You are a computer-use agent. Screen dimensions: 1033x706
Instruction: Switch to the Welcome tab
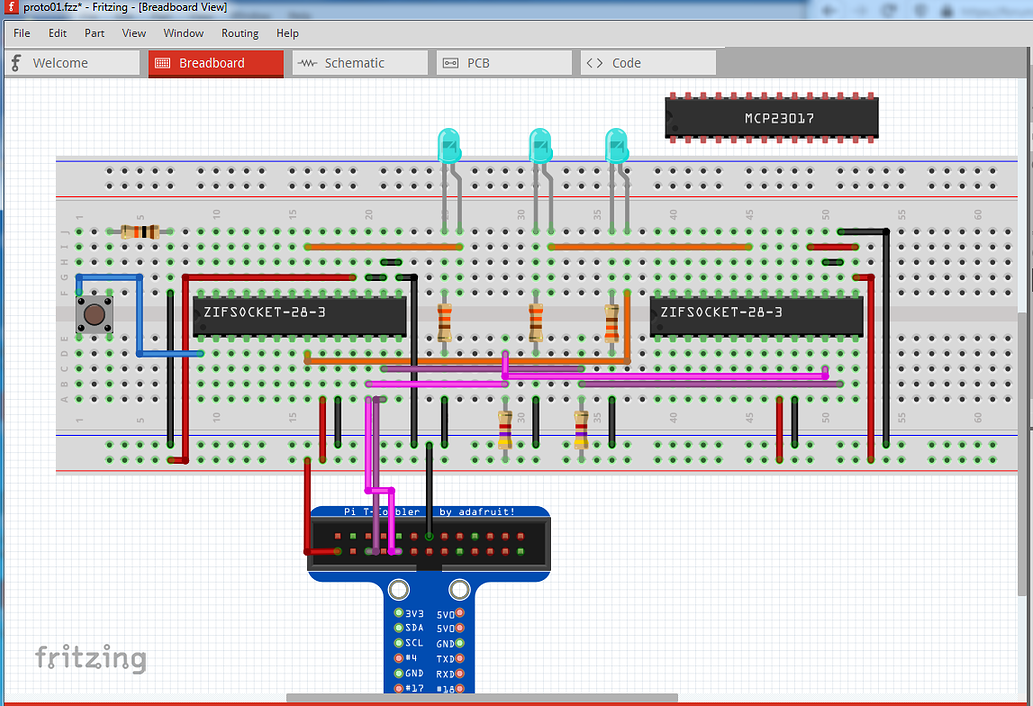(70, 62)
